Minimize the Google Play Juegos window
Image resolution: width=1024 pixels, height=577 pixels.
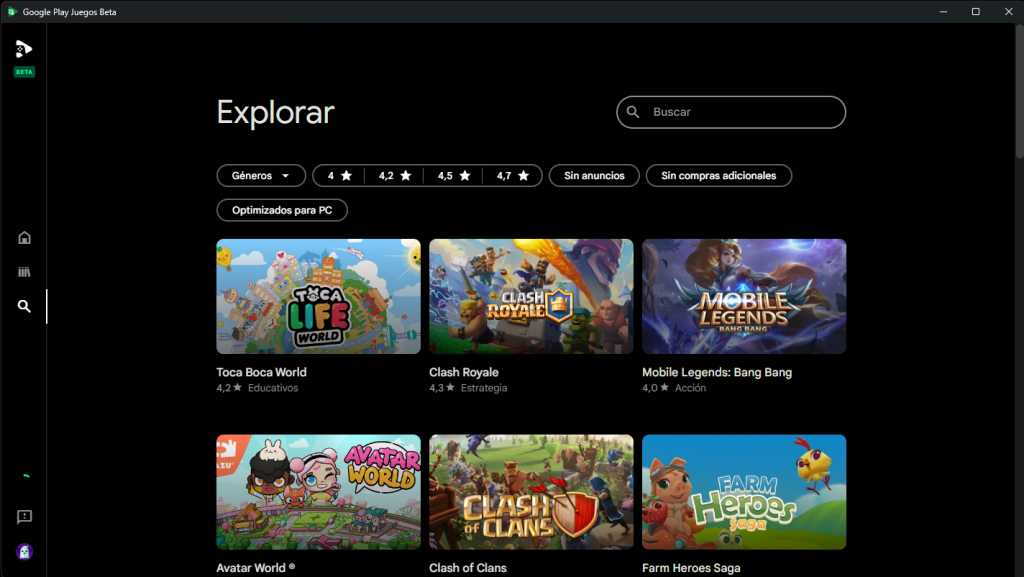(943, 12)
